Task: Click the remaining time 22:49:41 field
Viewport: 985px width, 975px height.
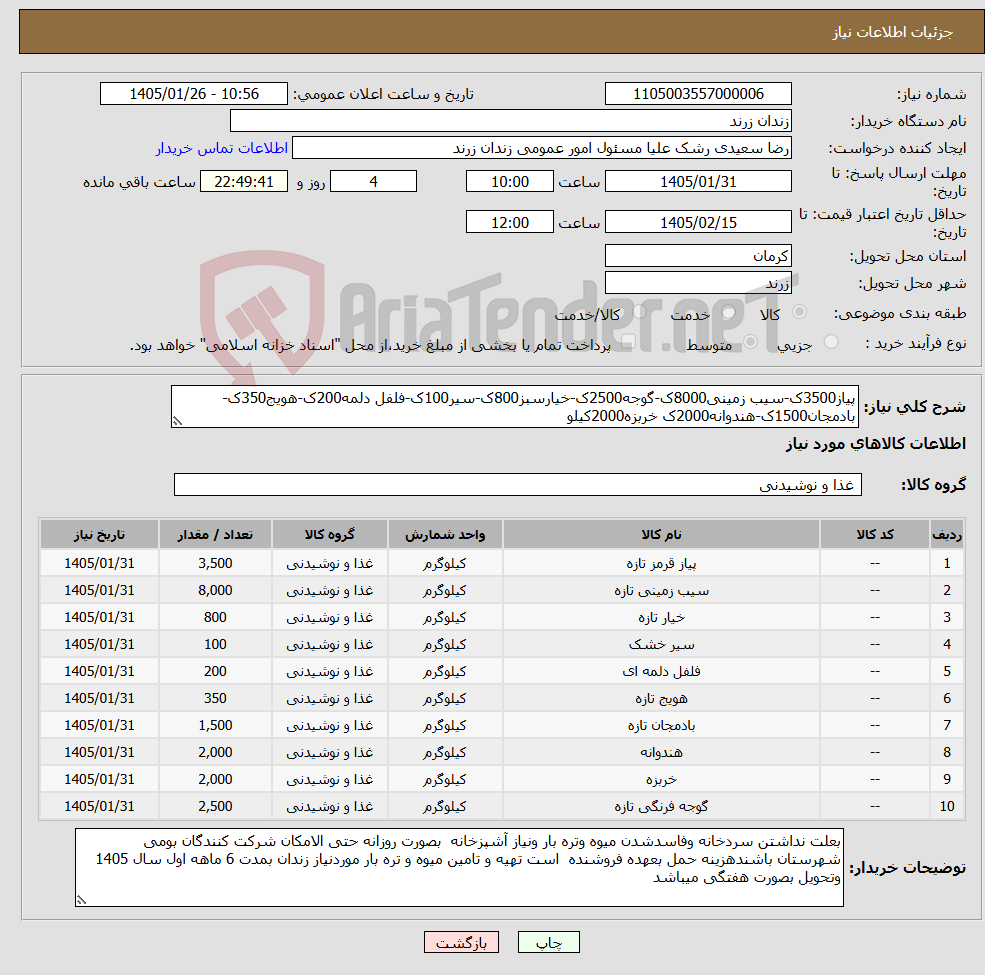Action: pyautogui.click(x=244, y=182)
